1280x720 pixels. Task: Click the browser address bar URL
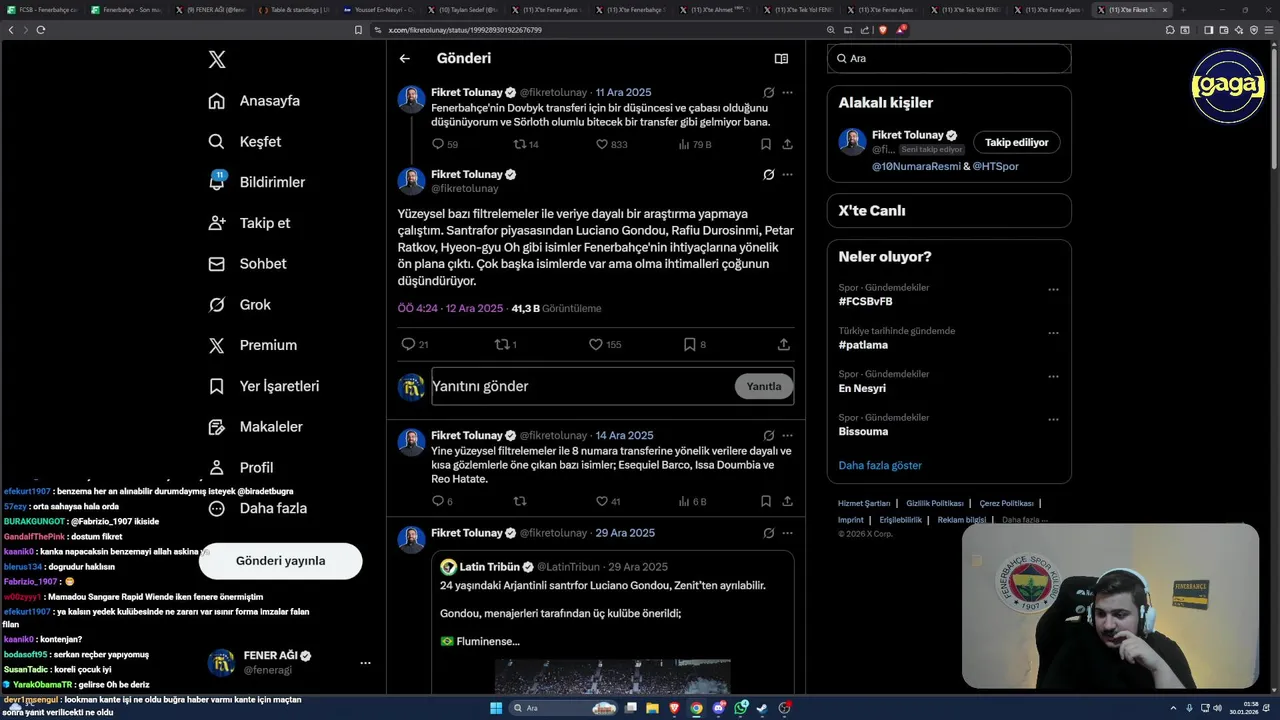(465, 30)
